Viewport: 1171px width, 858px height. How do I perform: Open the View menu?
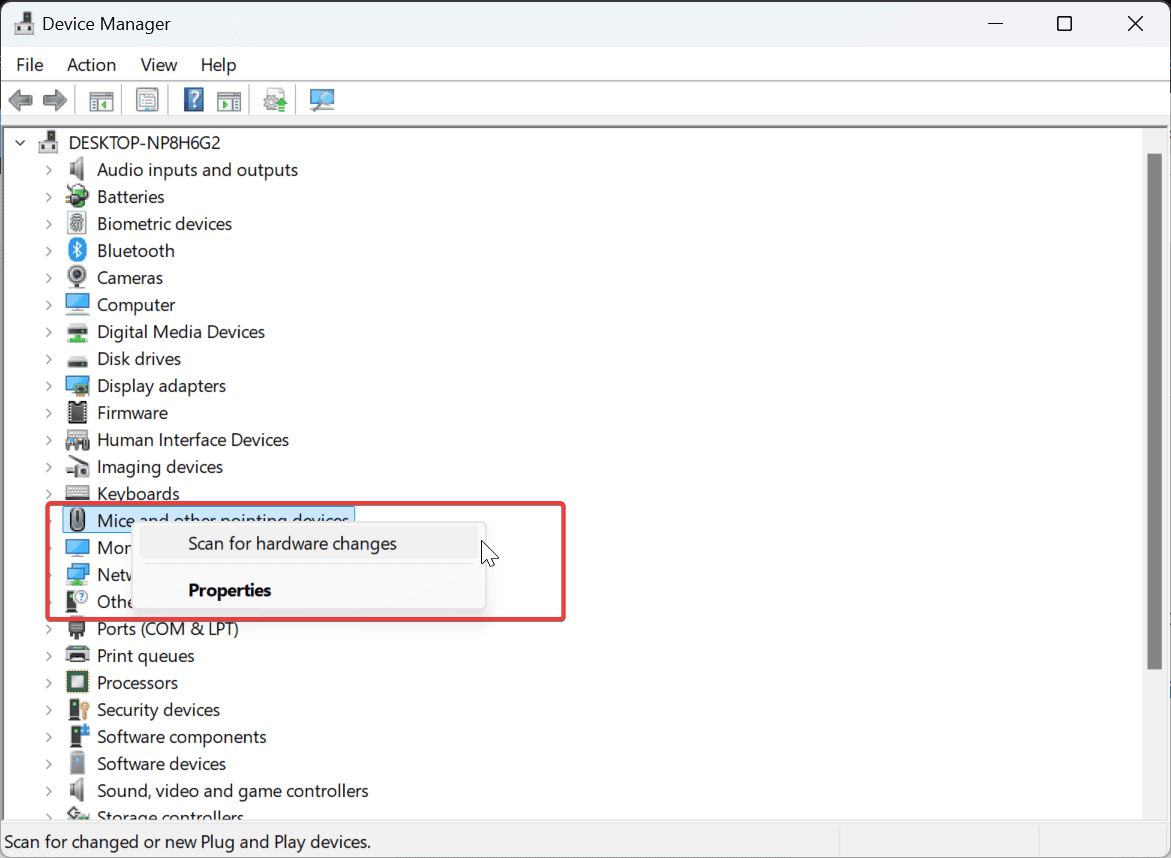pyautogui.click(x=158, y=65)
